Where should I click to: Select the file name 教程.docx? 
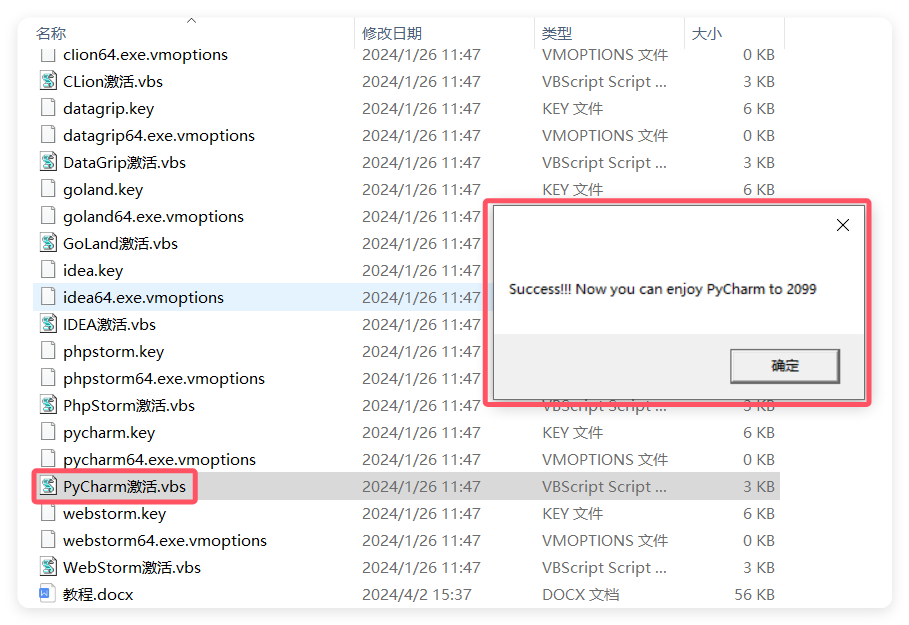point(98,595)
